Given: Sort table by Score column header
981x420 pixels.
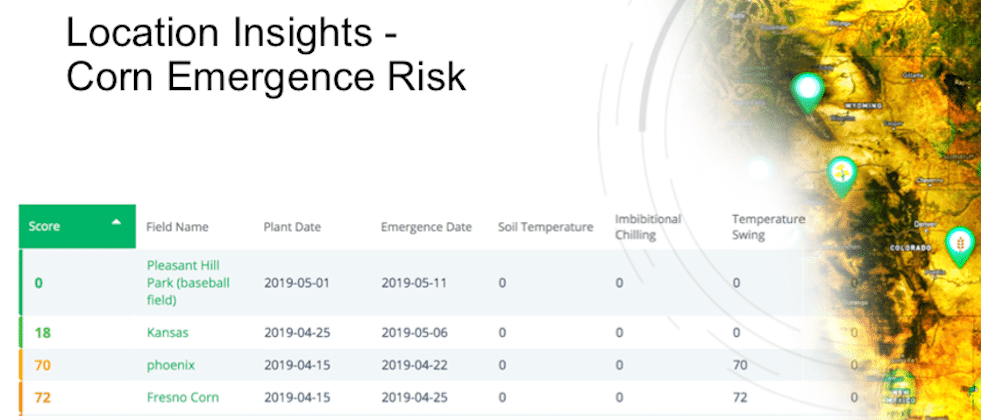Looking at the screenshot, I should [77, 227].
